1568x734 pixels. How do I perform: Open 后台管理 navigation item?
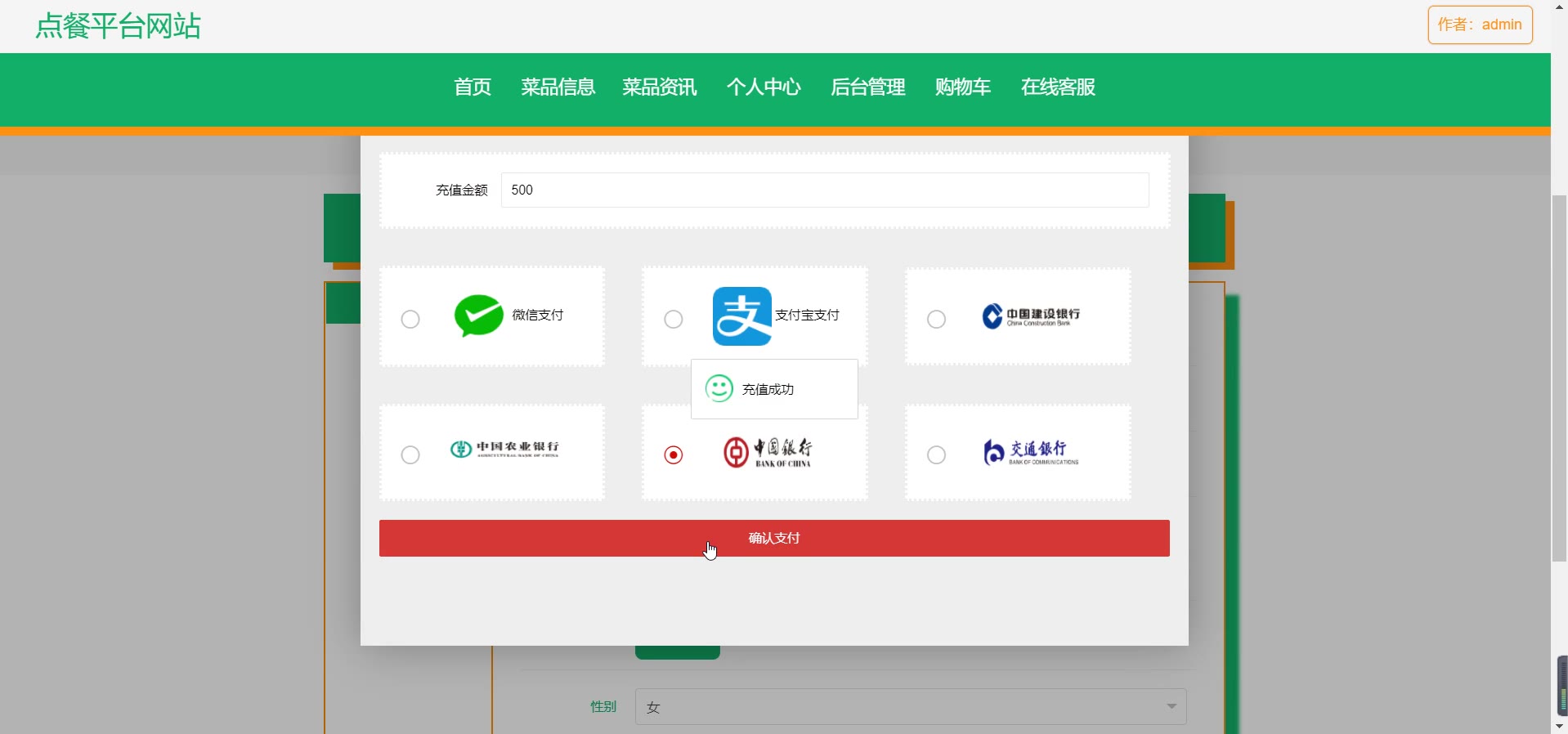click(868, 87)
